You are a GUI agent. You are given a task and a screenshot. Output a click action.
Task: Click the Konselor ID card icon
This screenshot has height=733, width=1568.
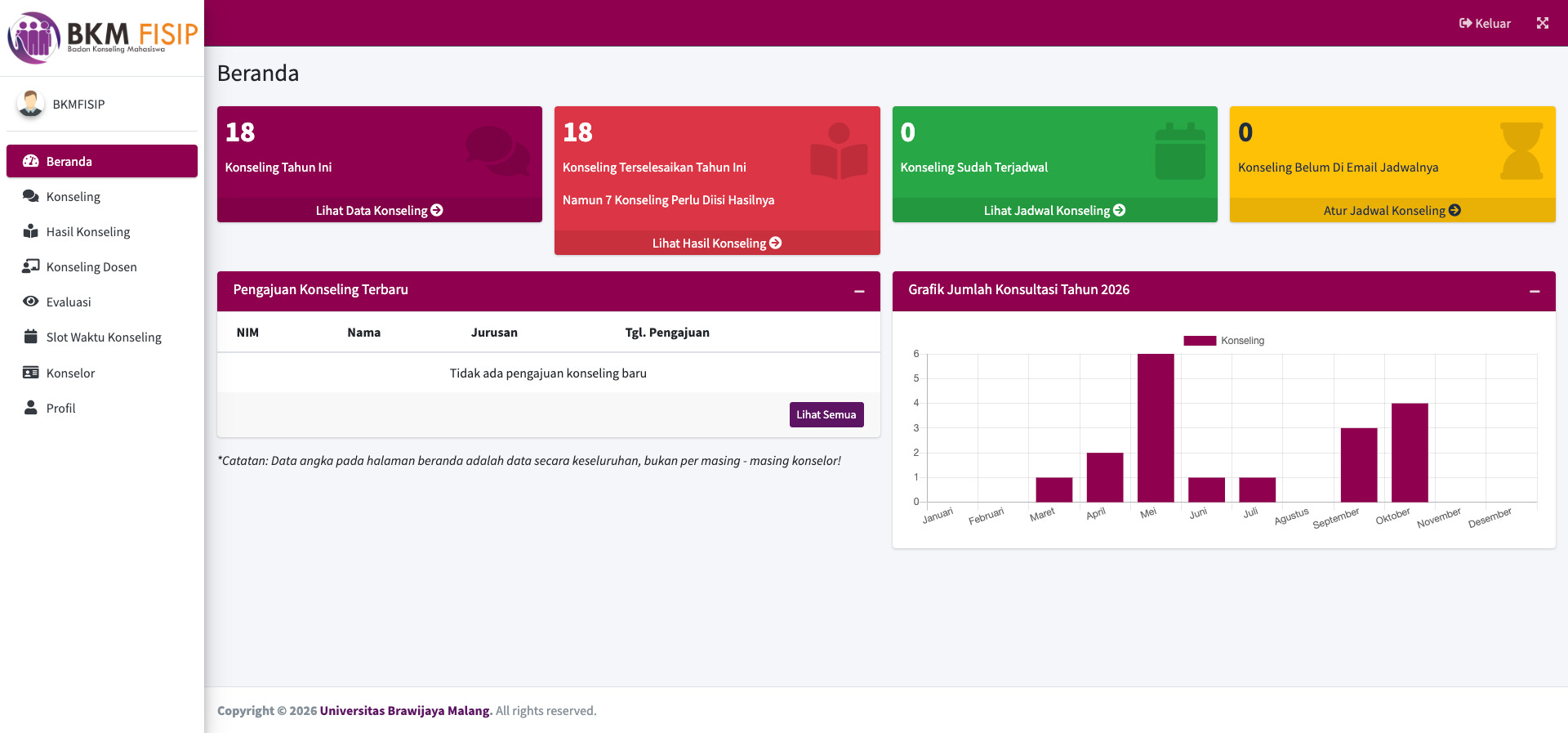click(x=31, y=373)
